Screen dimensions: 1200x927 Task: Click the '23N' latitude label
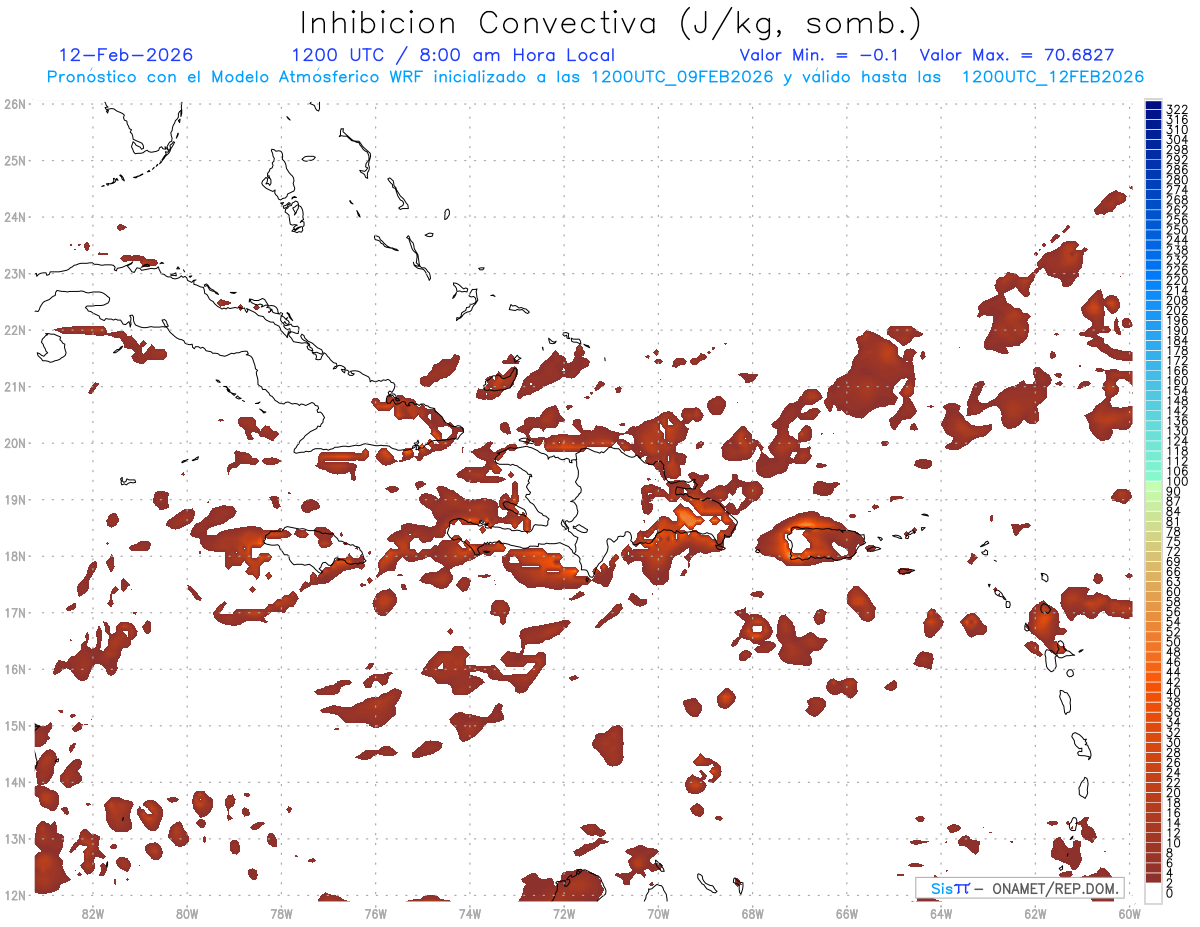pos(15,273)
